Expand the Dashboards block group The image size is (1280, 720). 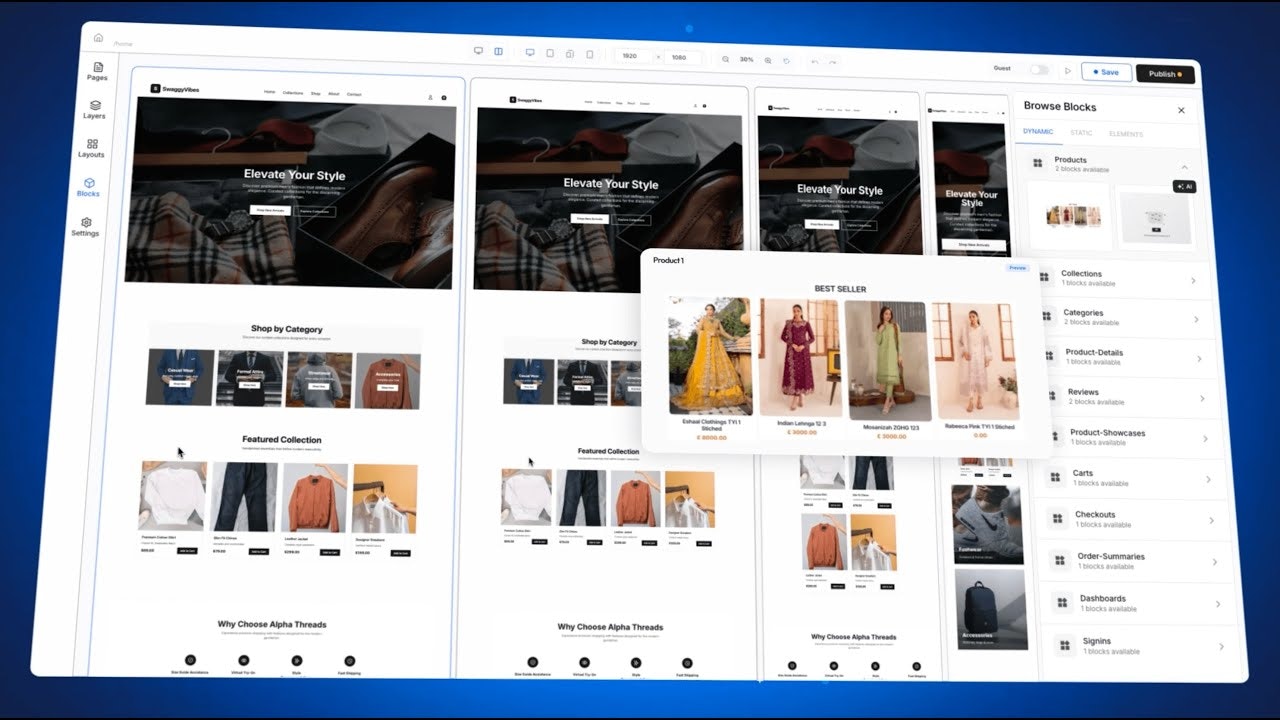tap(1138, 603)
